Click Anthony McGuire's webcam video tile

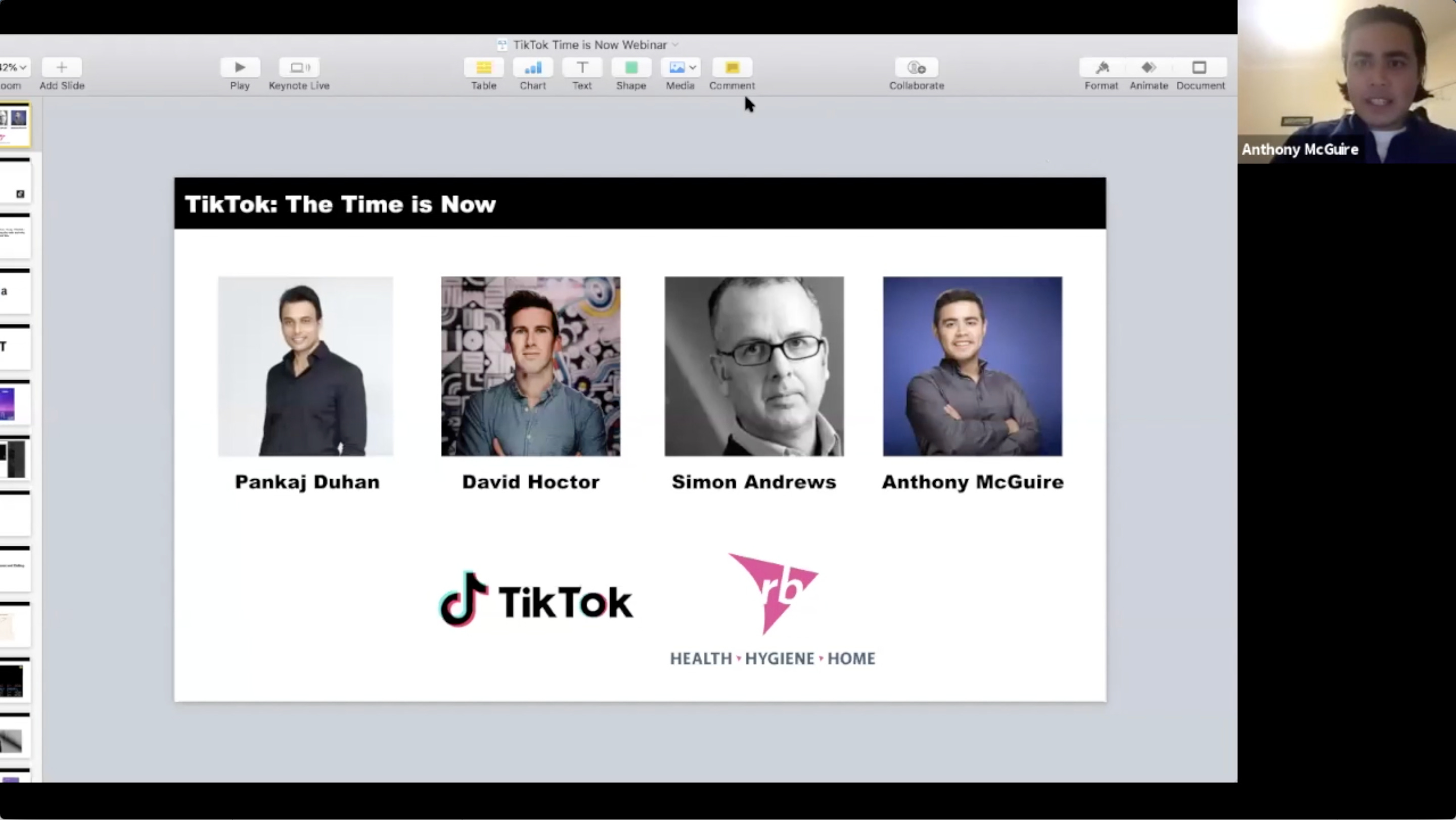1346,82
